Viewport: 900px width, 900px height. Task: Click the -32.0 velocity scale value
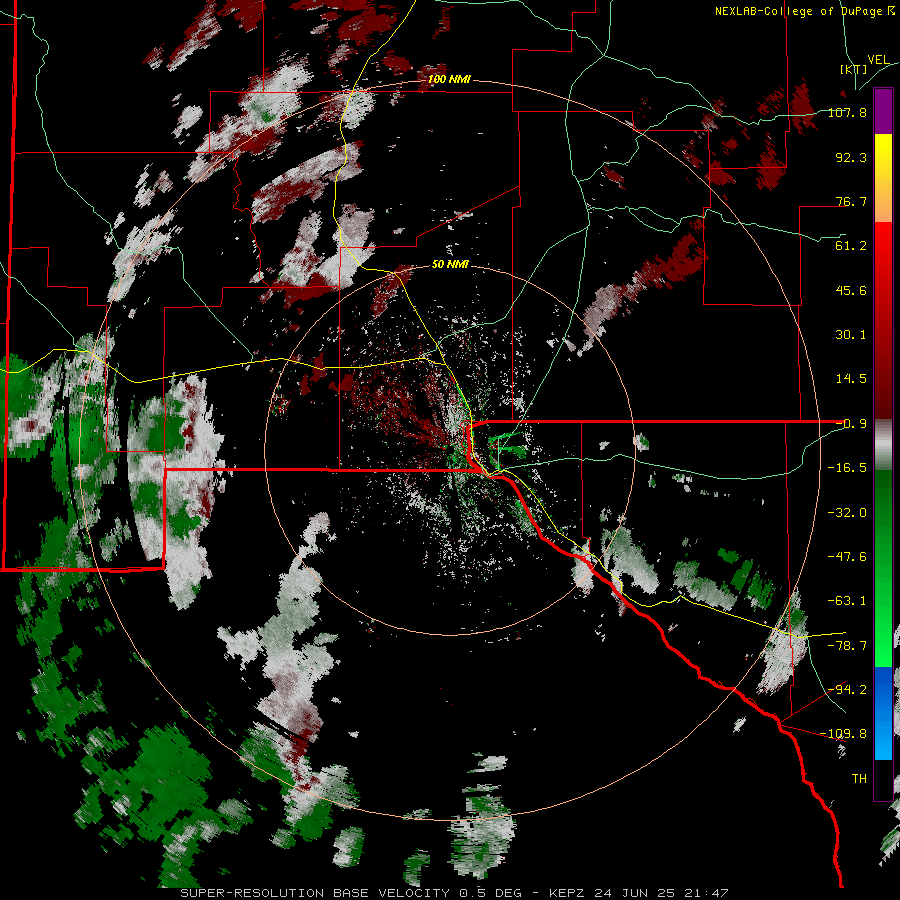point(847,512)
